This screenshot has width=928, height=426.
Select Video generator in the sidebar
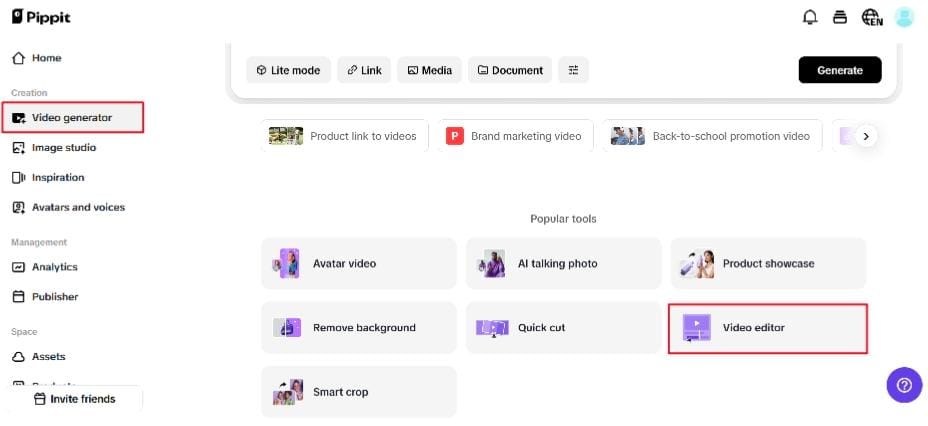72,117
